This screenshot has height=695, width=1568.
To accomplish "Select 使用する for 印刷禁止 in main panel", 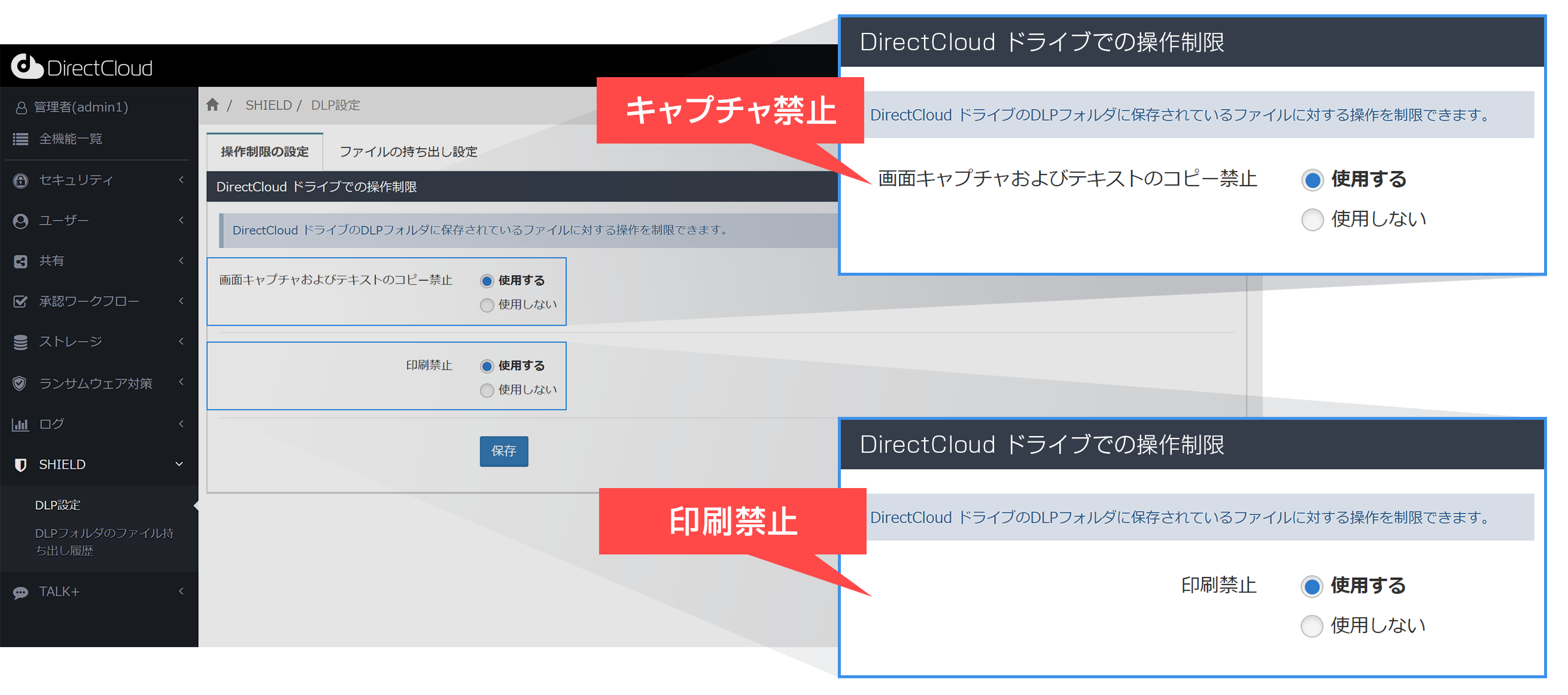I will click(x=487, y=367).
